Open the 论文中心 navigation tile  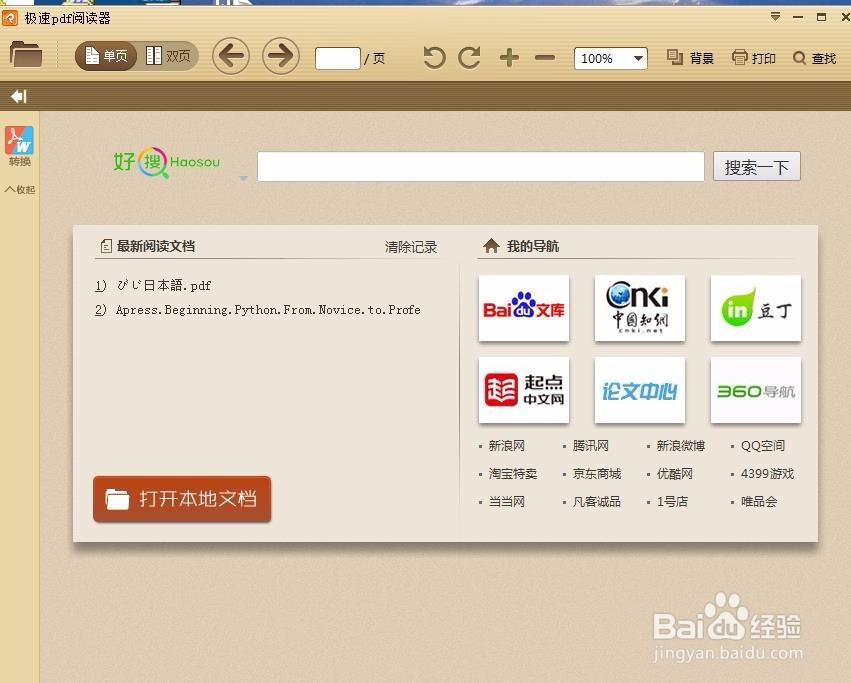(640, 390)
